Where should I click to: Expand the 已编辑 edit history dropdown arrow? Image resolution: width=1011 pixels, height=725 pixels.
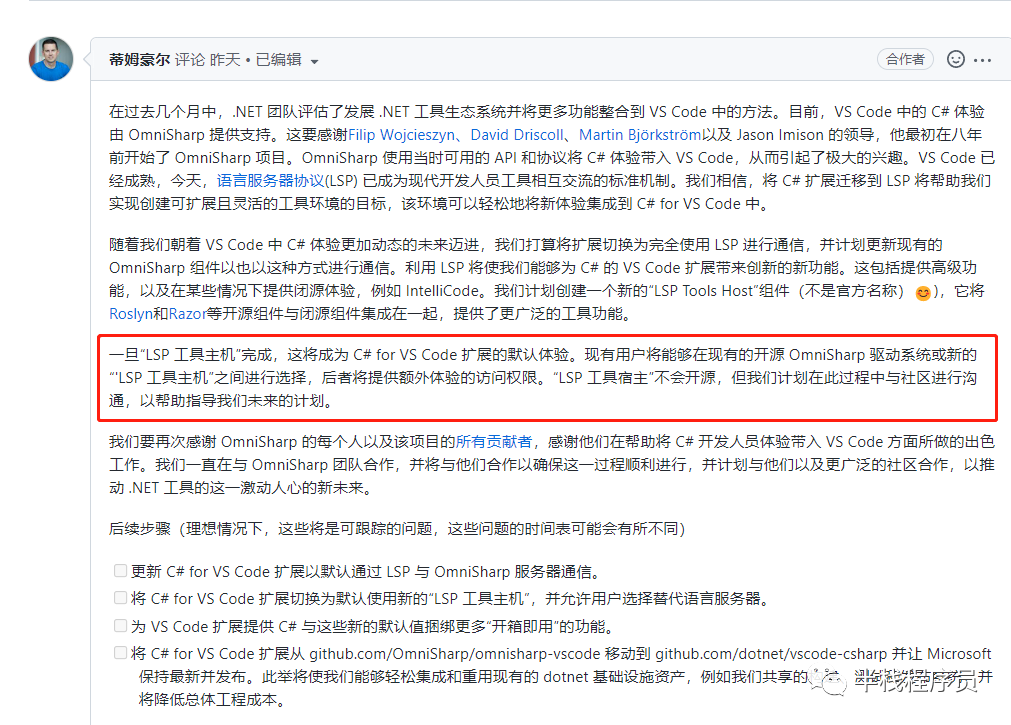315,62
